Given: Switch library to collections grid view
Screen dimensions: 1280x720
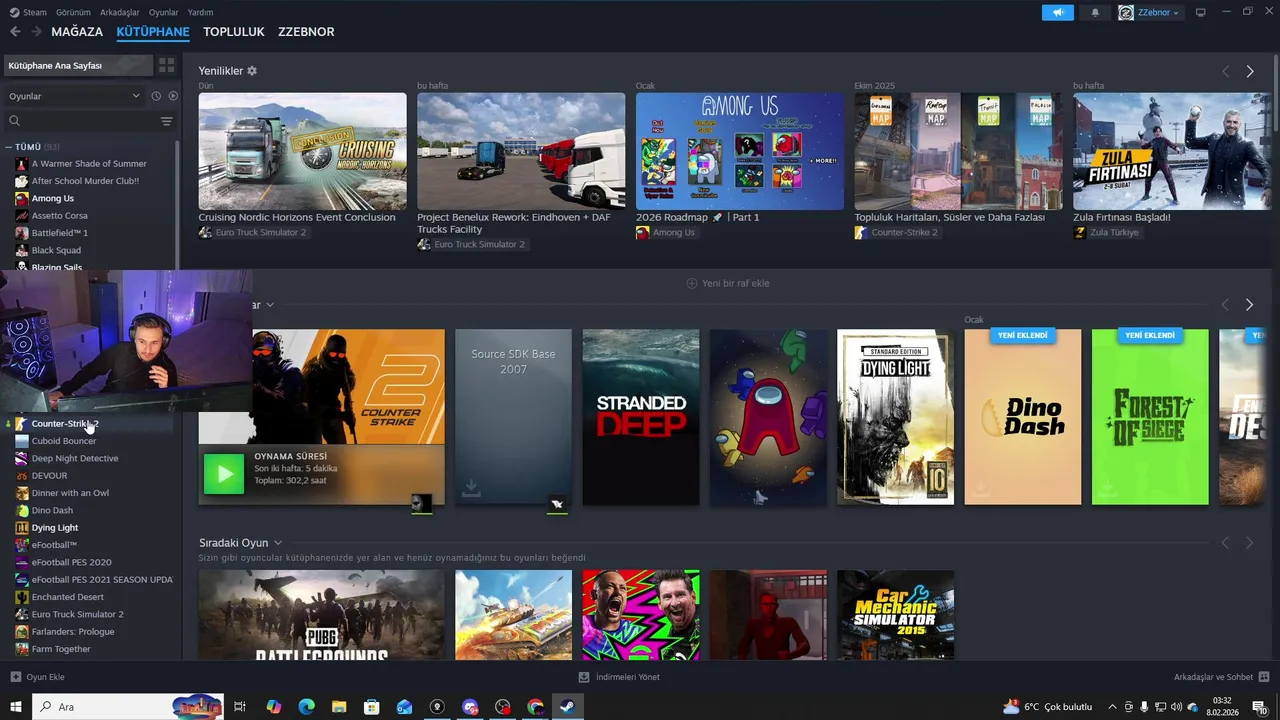Looking at the screenshot, I should click(166, 65).
